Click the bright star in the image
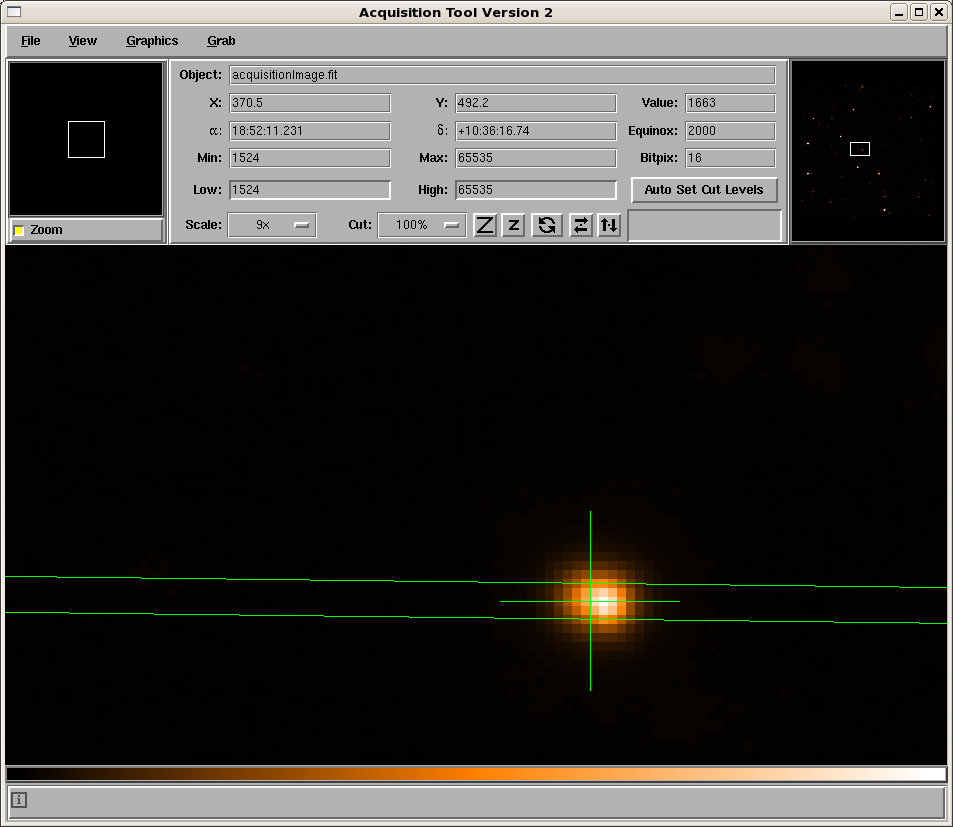This screenshot has height=827, width=953. point(602,602)
